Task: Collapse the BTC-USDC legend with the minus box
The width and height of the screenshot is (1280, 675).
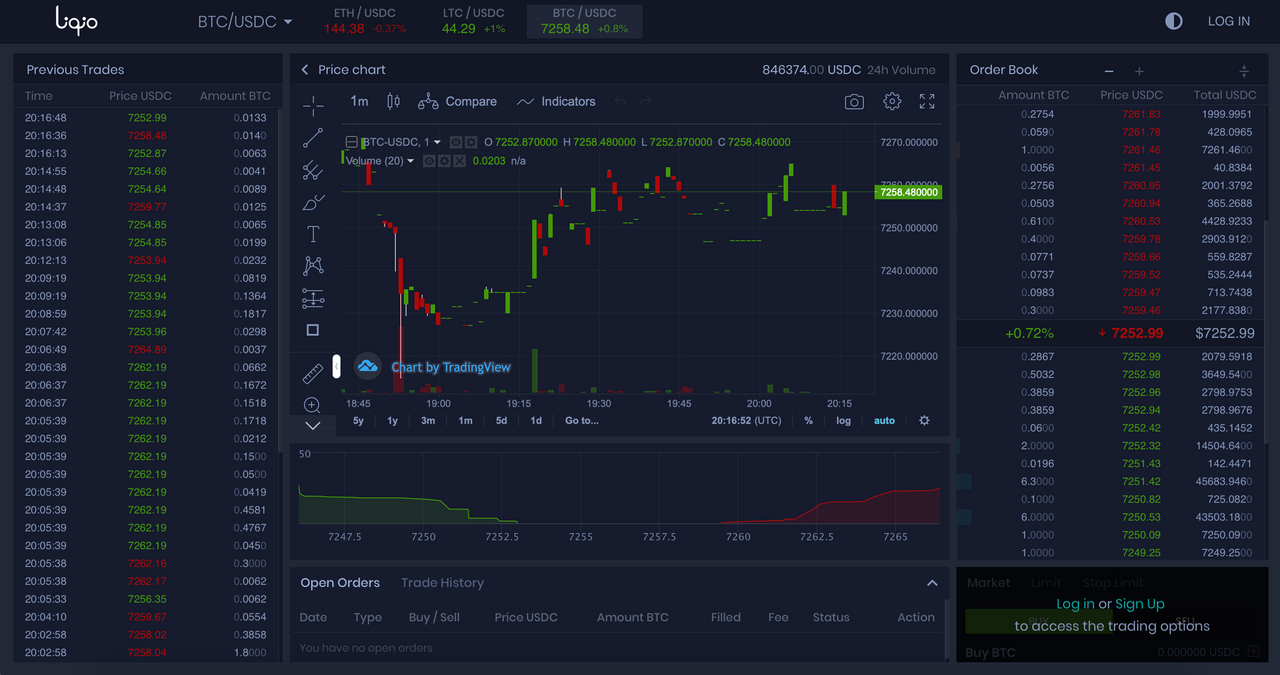Action: (351, 142)
